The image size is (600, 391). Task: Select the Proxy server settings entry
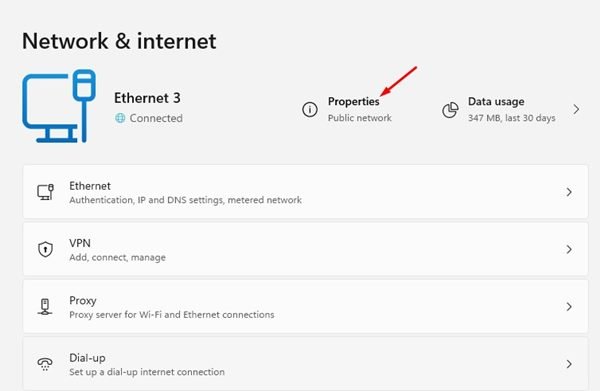coord(305,306)
